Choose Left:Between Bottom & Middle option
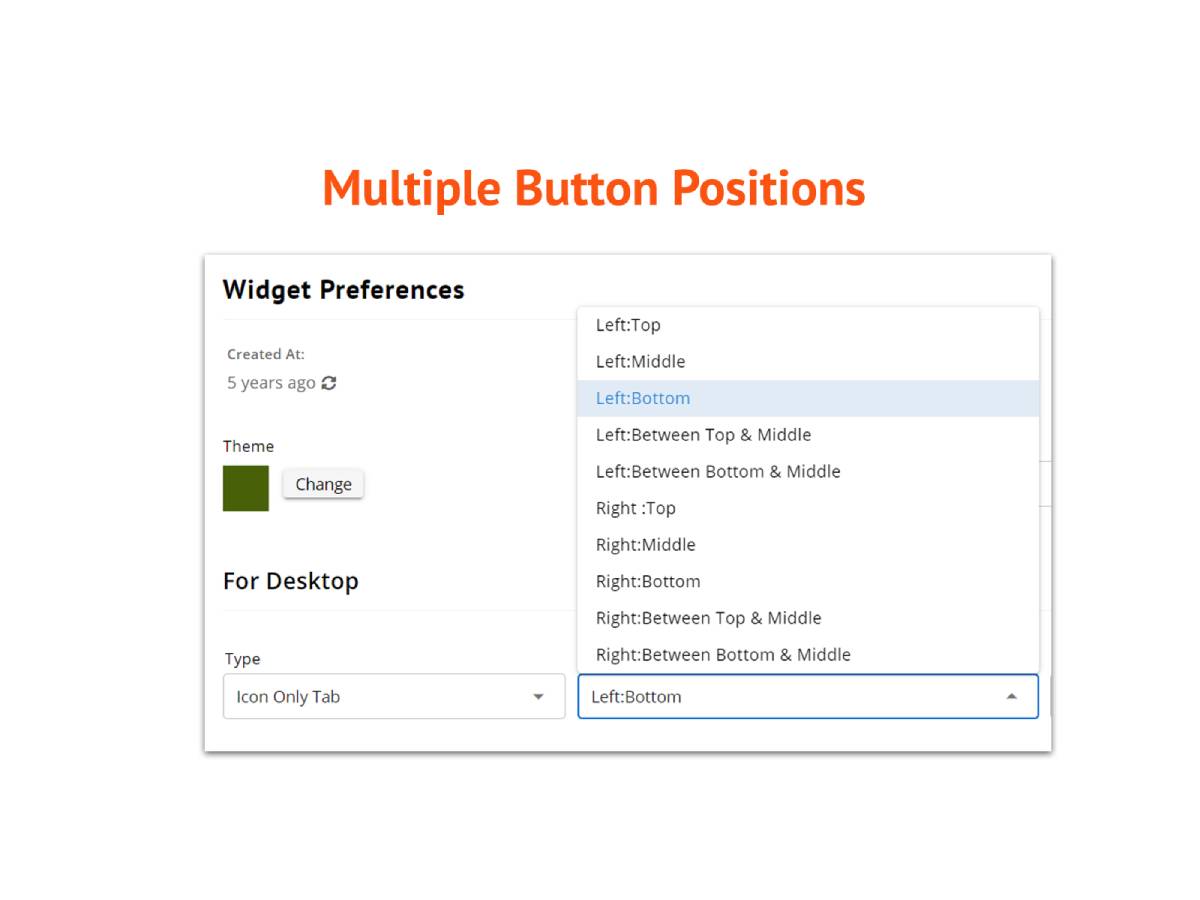This screenshot has height=900, width=1200. 808,471
